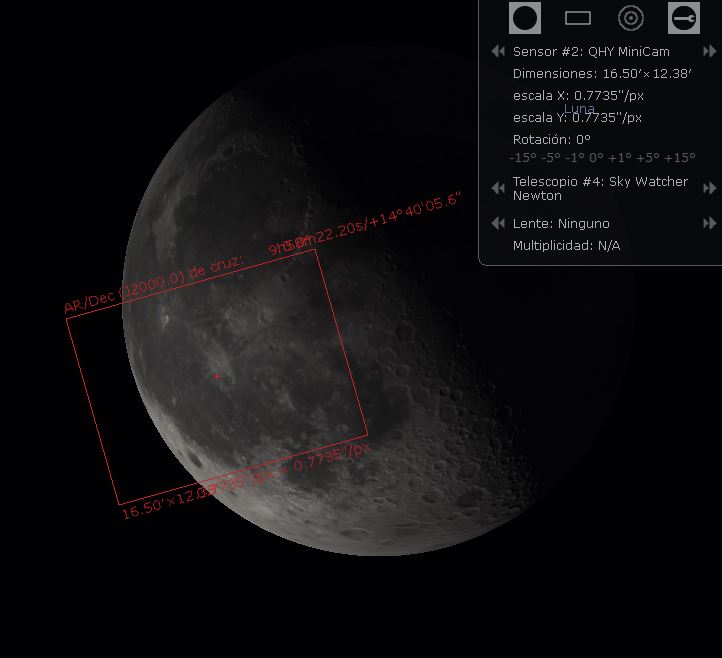Choose the previous lens

497,223
